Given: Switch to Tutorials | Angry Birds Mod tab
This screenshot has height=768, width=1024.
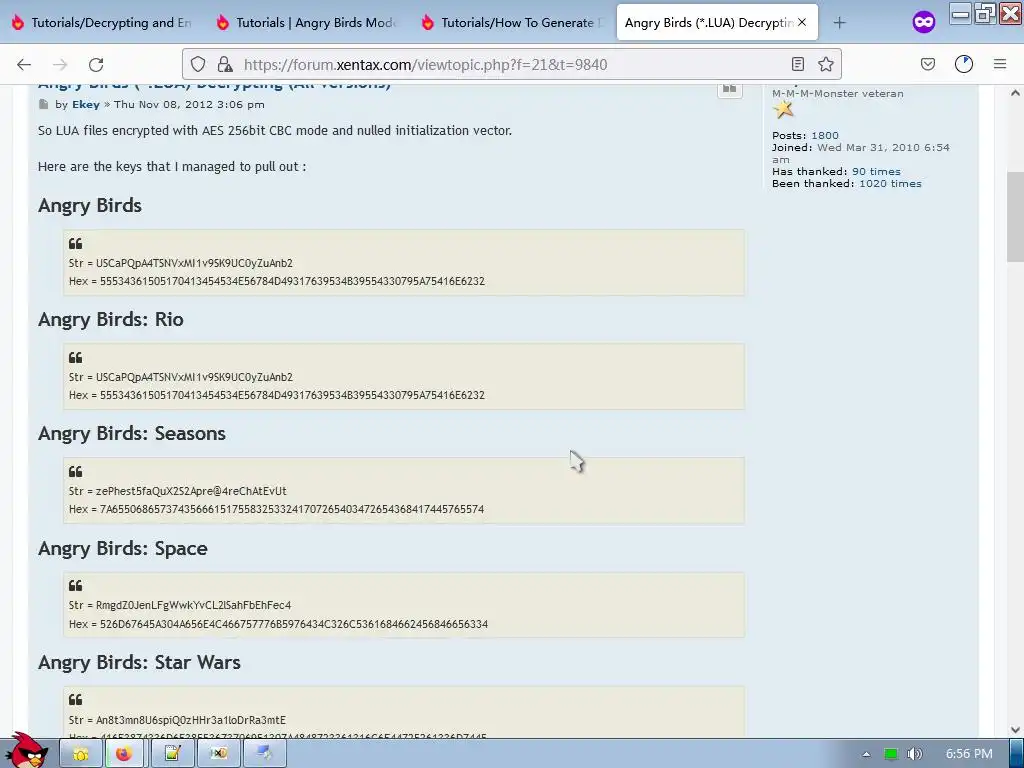Looking at the screenshot, I should tap(307, 23).
